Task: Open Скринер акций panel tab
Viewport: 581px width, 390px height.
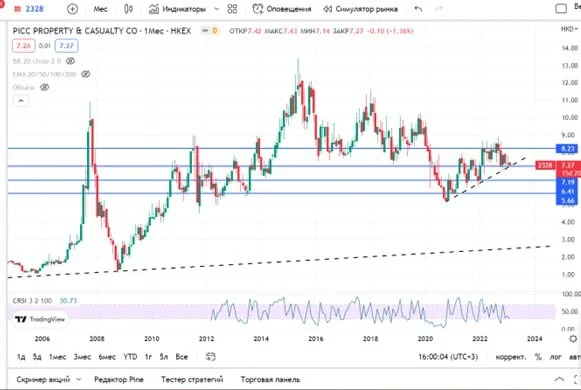Action: point(43,380)
